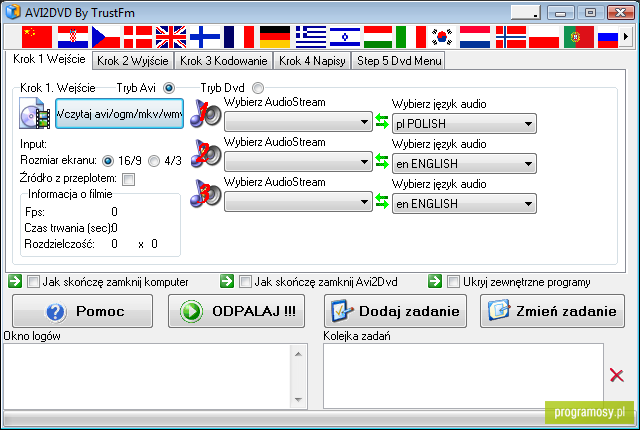Click green swap arrows for audio stream 2
The height and width of the screenshot is (430, 640).
tap(382, 162)
